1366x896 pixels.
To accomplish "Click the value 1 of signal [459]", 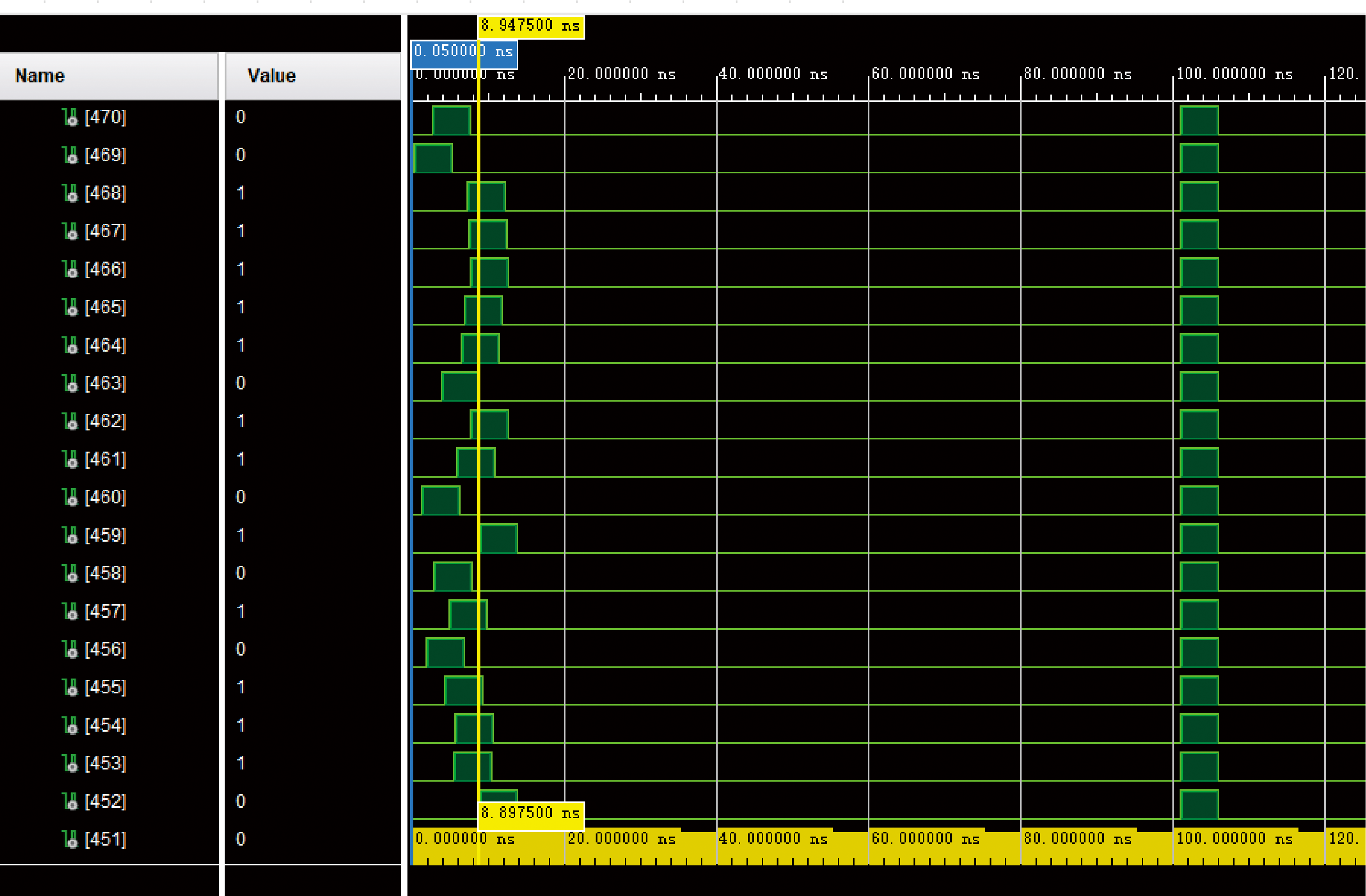I will [240, 535].
